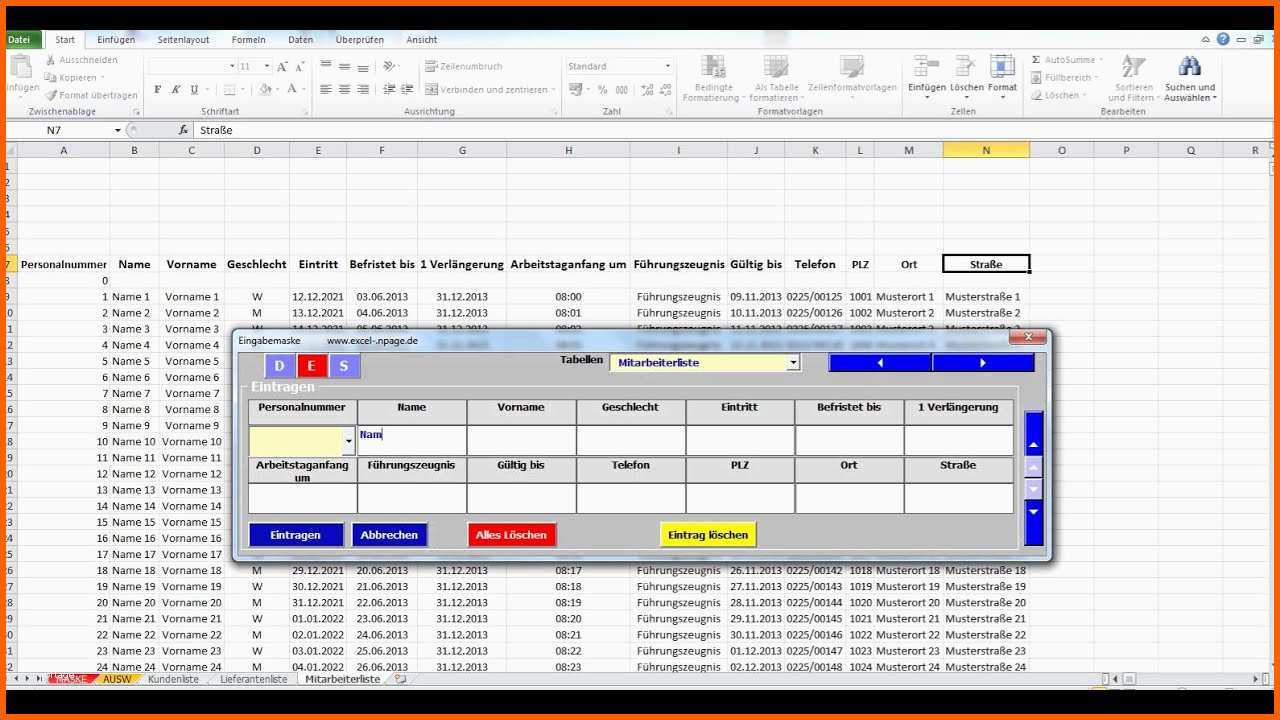Click the increase indent icon
Image resolution: width=1280 pixels, height=720 pixels.
click(x=408, y=89)
